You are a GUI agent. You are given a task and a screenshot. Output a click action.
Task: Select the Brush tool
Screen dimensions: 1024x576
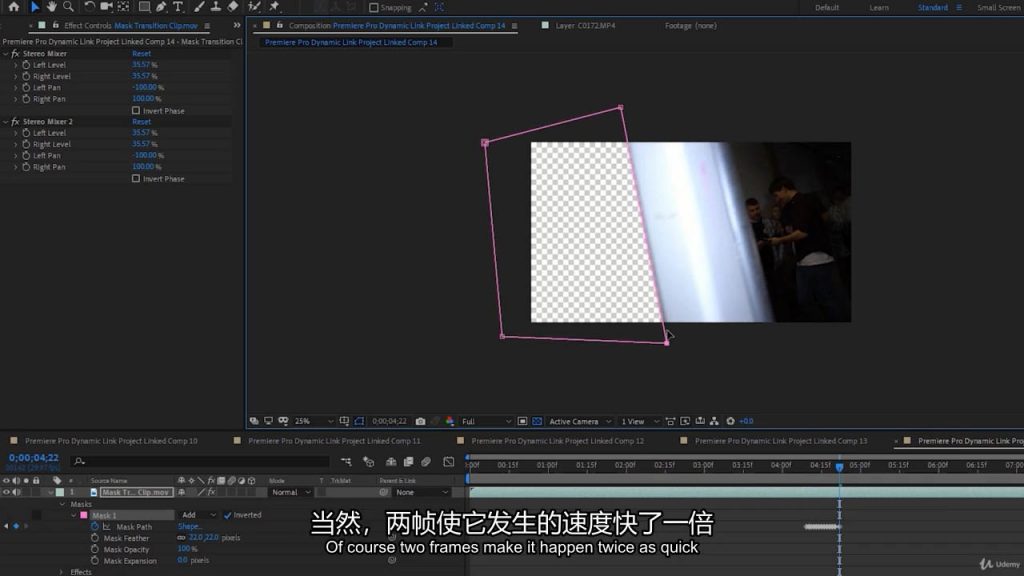pyautogui.click(x=199, y=7)
